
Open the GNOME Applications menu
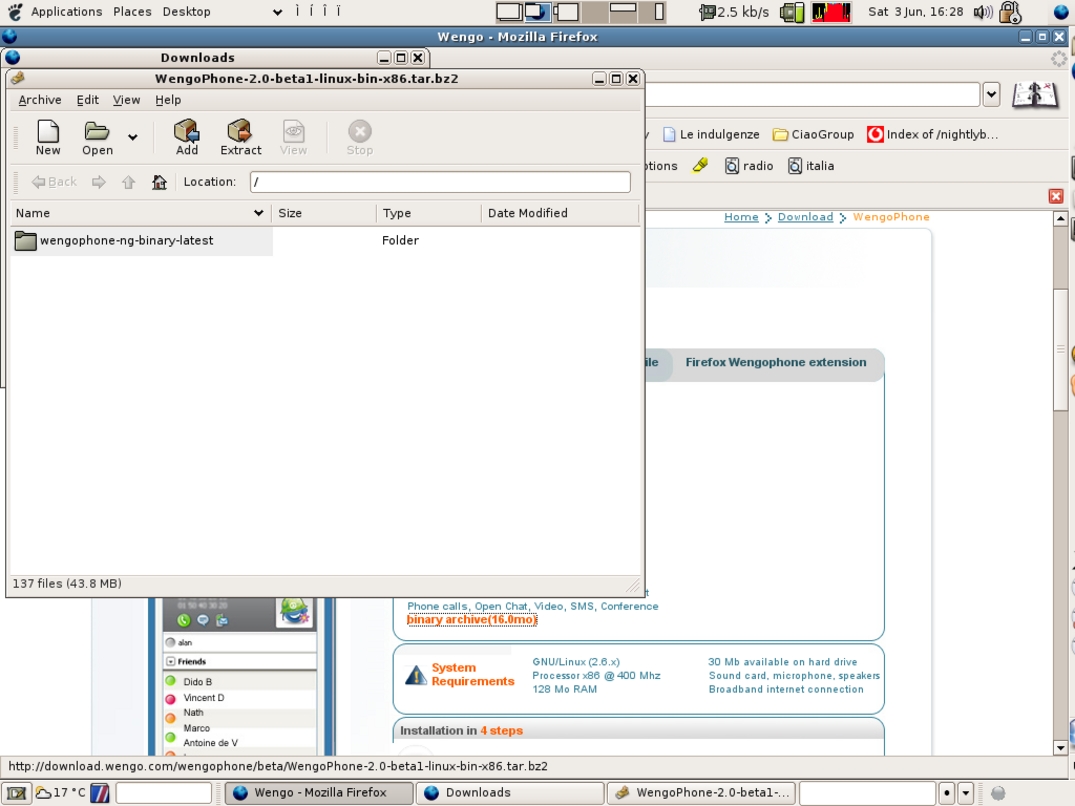click(67, 12)
